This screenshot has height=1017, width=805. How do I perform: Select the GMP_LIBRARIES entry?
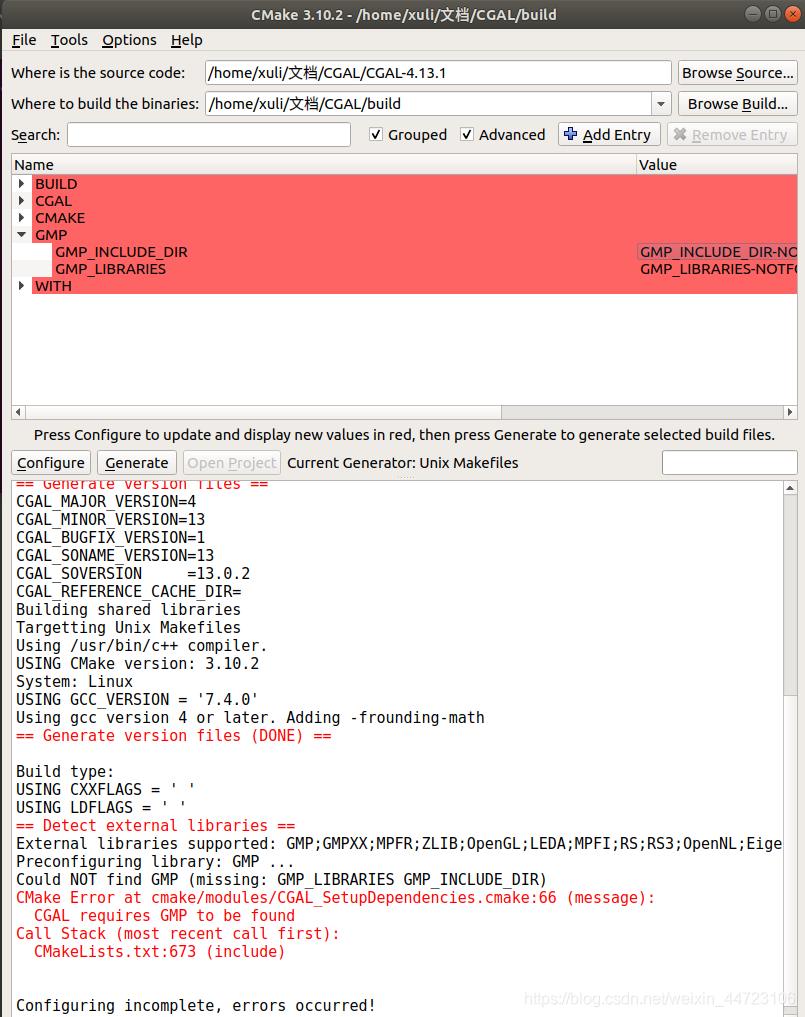click(110, 269)
